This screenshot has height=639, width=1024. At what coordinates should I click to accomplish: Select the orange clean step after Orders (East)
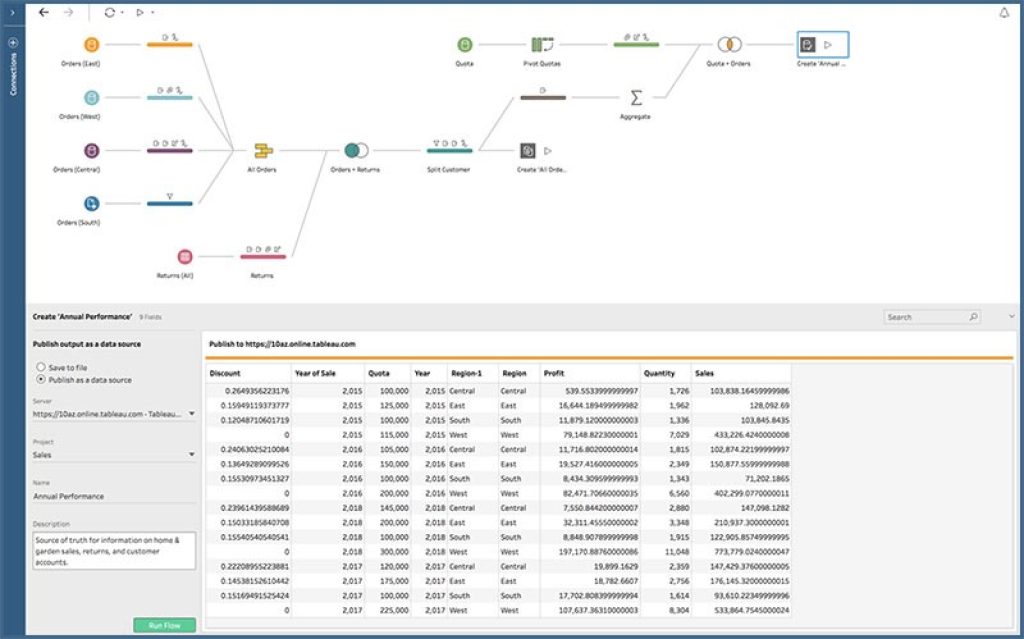coord(170,44)
